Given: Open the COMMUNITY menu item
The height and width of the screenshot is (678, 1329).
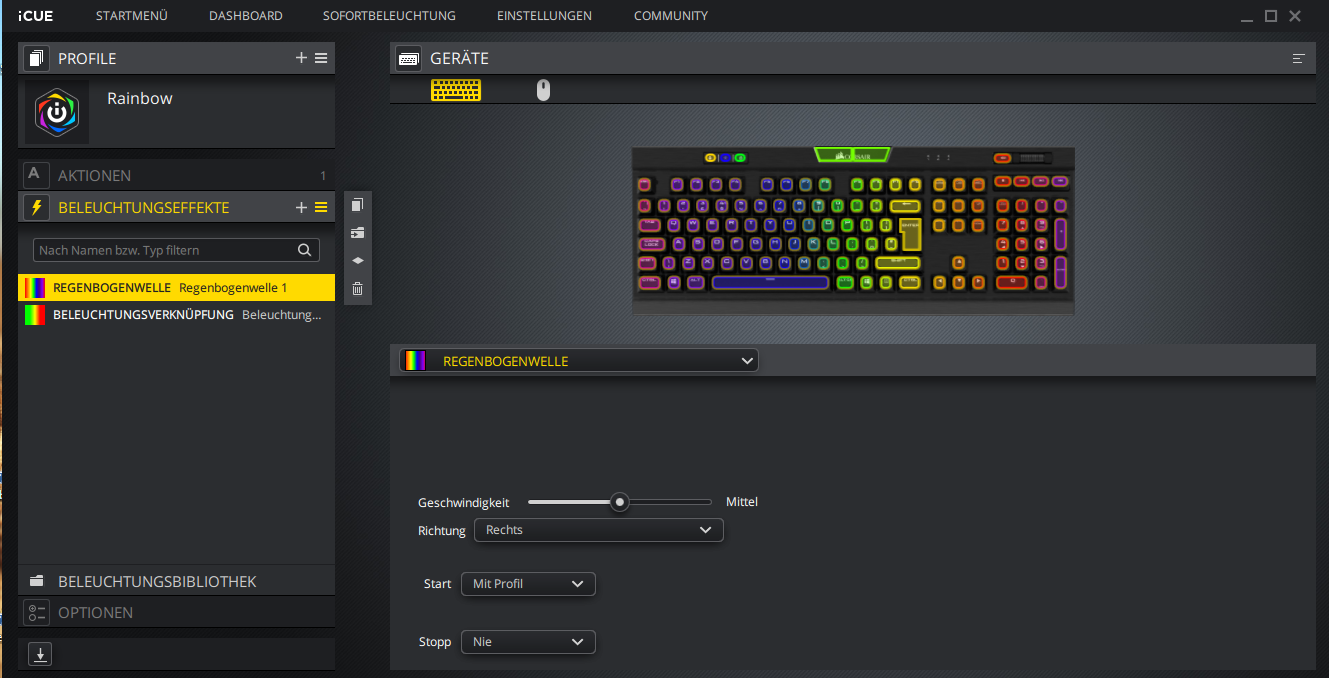Looking at the screenshot, I should [671, 16].
